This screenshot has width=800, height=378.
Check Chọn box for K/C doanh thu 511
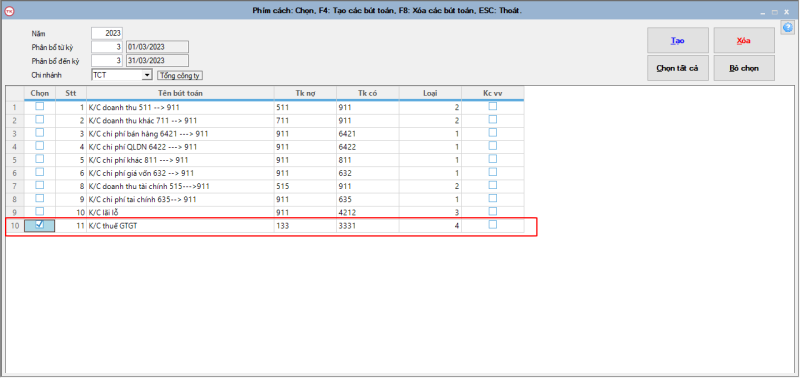(39, 107)
